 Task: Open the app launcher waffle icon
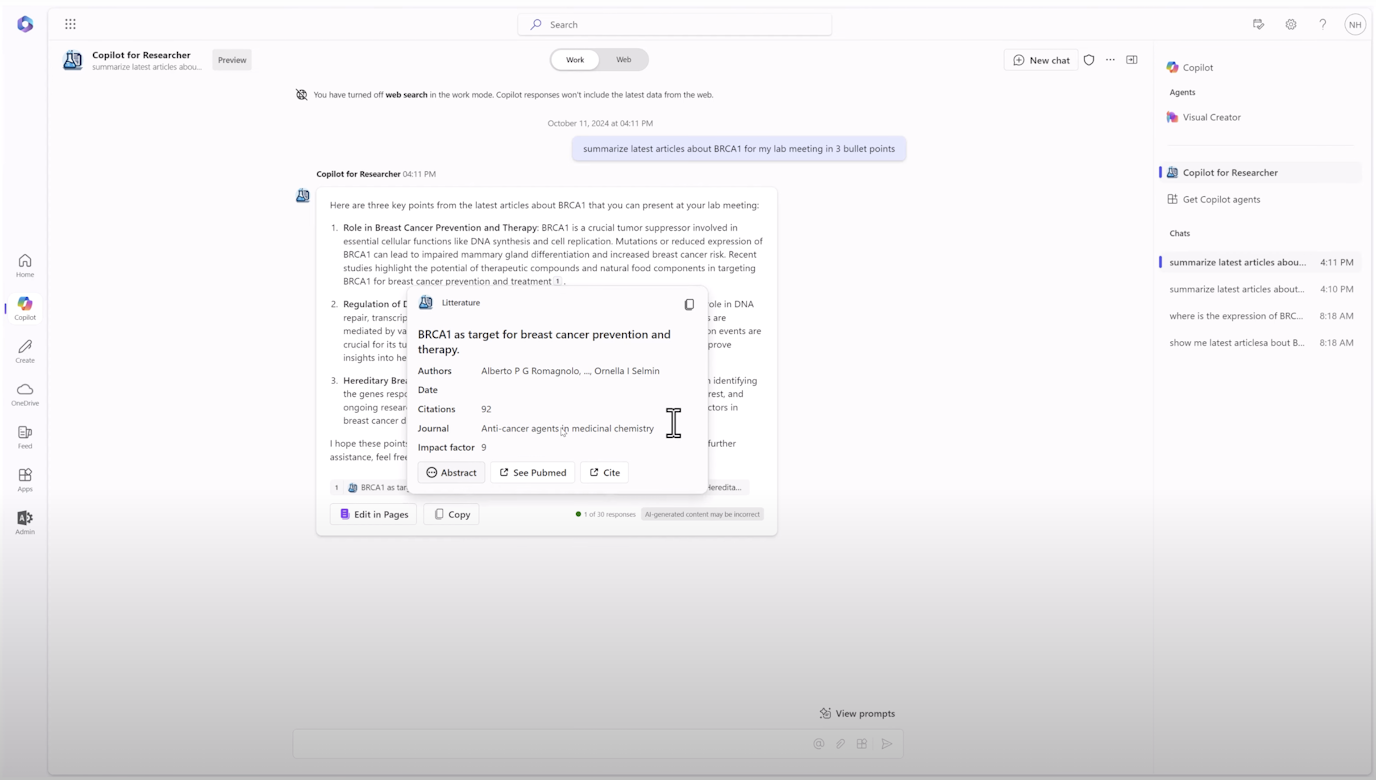pyautogui.click(x=70, y=24)
